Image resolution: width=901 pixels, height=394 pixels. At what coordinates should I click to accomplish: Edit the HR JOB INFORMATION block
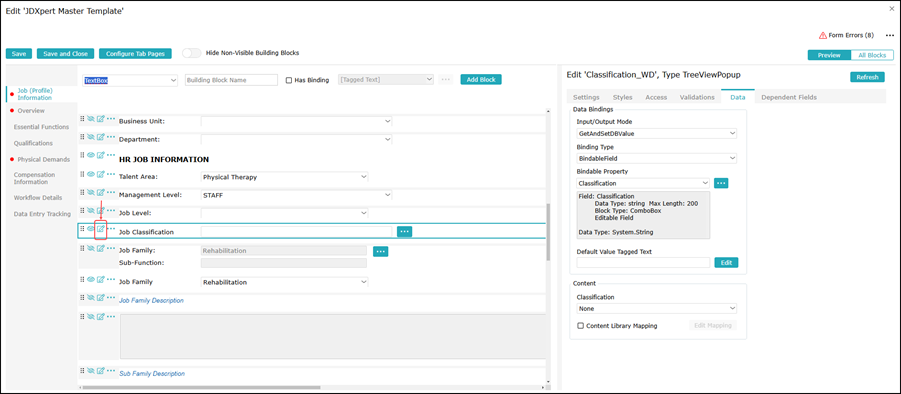pos(101,155)
